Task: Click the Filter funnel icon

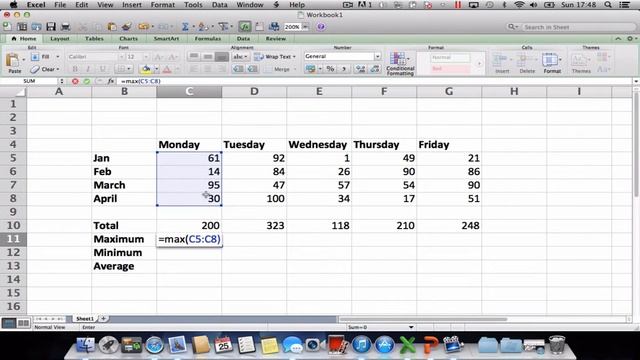Action: pyautogui.click(x=223, y=27)
